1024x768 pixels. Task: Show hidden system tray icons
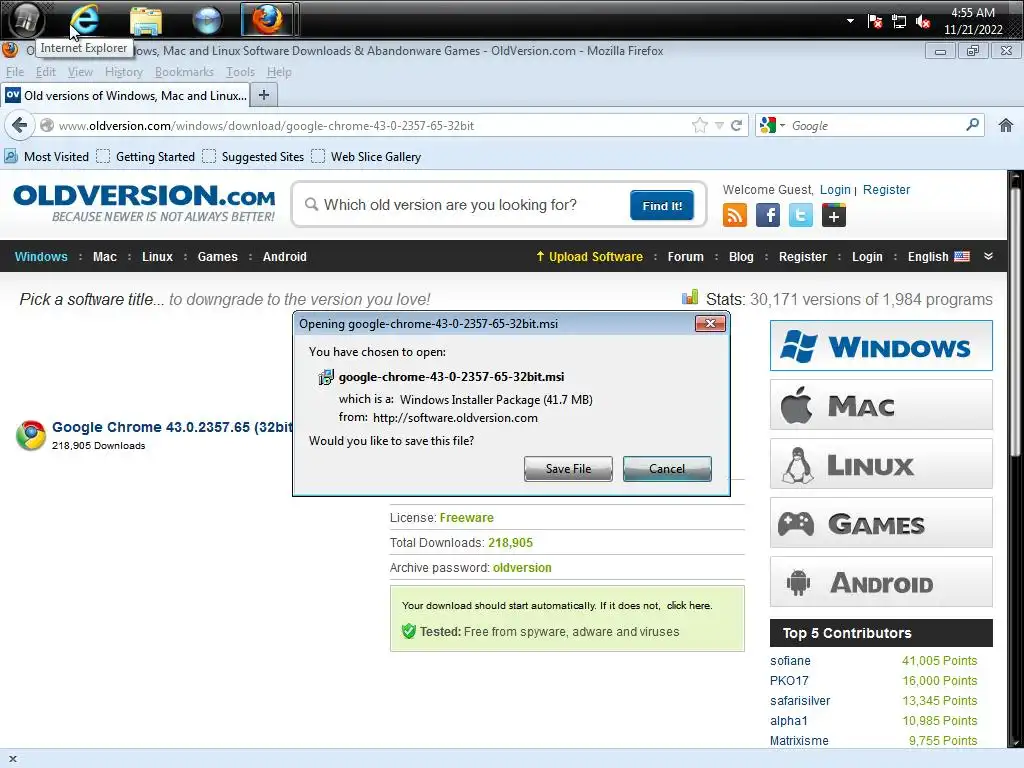pyautogui.click(x=850, y=21)
